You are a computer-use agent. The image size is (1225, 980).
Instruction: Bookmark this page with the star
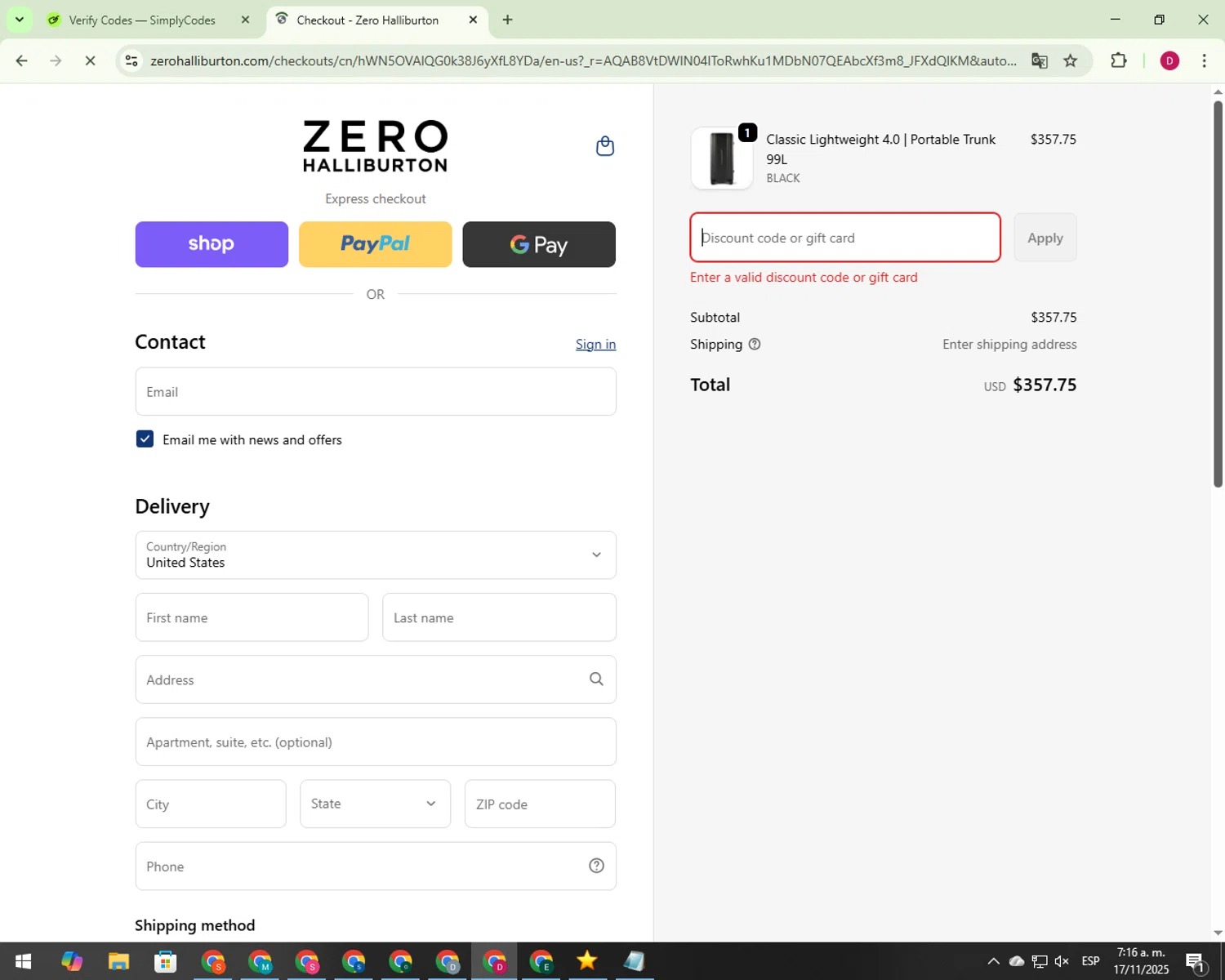pos(1070,60)
